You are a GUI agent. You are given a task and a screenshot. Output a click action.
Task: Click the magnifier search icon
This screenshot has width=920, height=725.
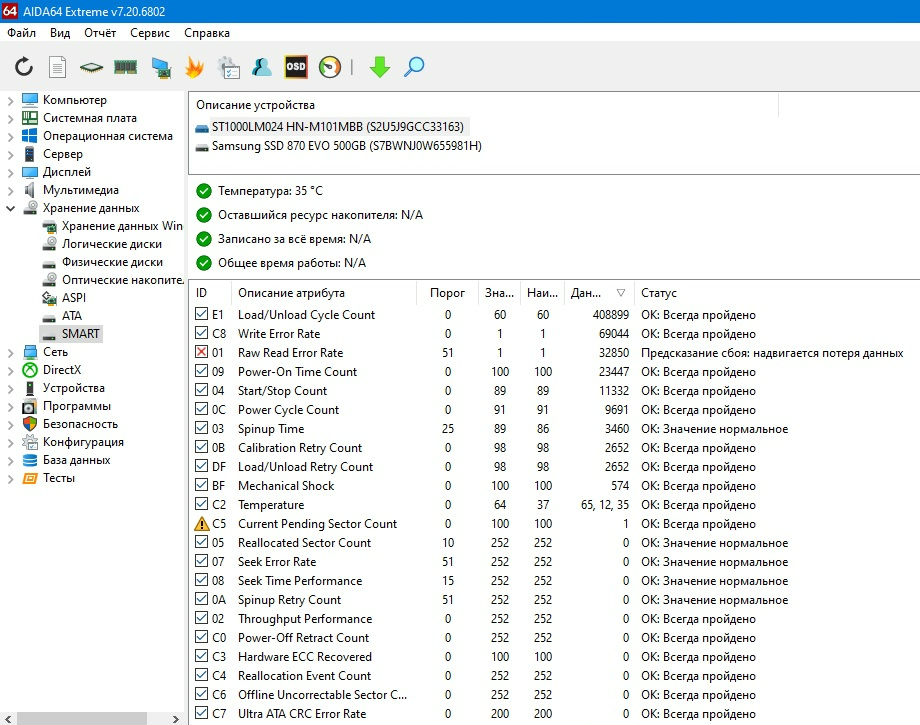pos(414,67)
